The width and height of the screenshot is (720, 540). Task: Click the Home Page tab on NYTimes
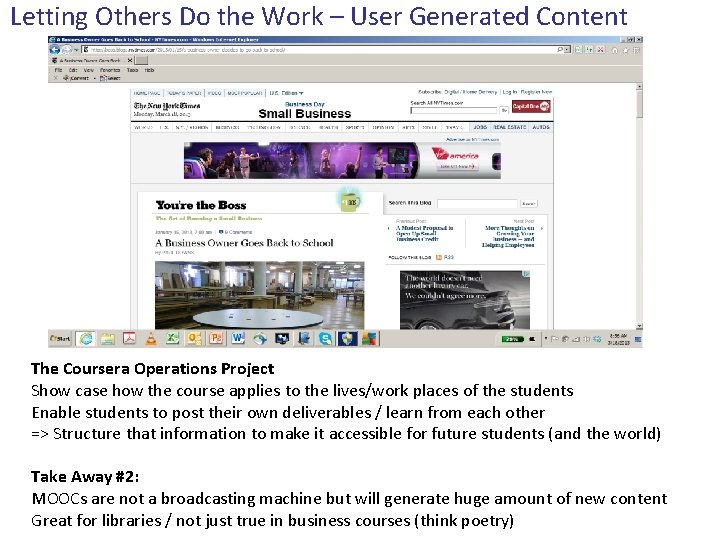pyautogui.click(x=147, y=93)
